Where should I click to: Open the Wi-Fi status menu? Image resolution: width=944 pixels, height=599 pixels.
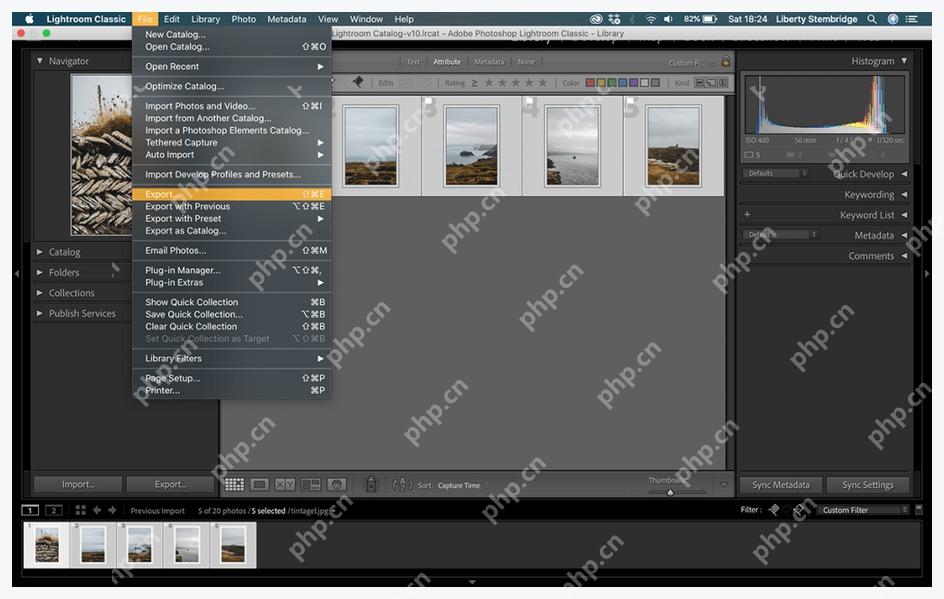tap(651, 19)
